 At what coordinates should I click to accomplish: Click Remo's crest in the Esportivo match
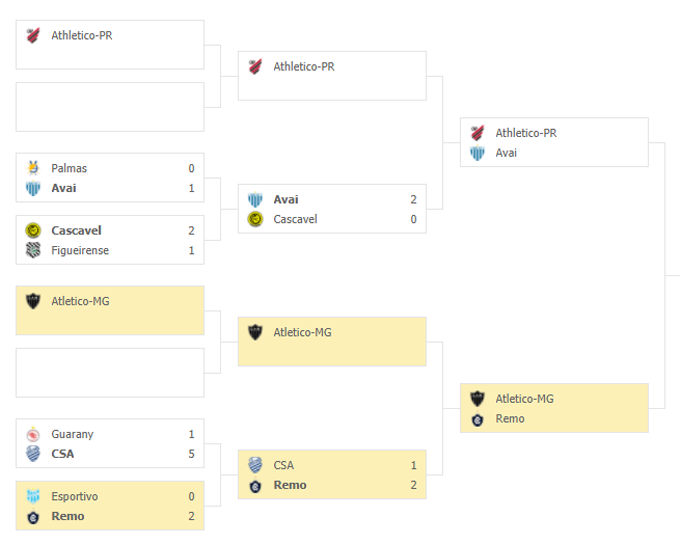click(x=33, y=516)
